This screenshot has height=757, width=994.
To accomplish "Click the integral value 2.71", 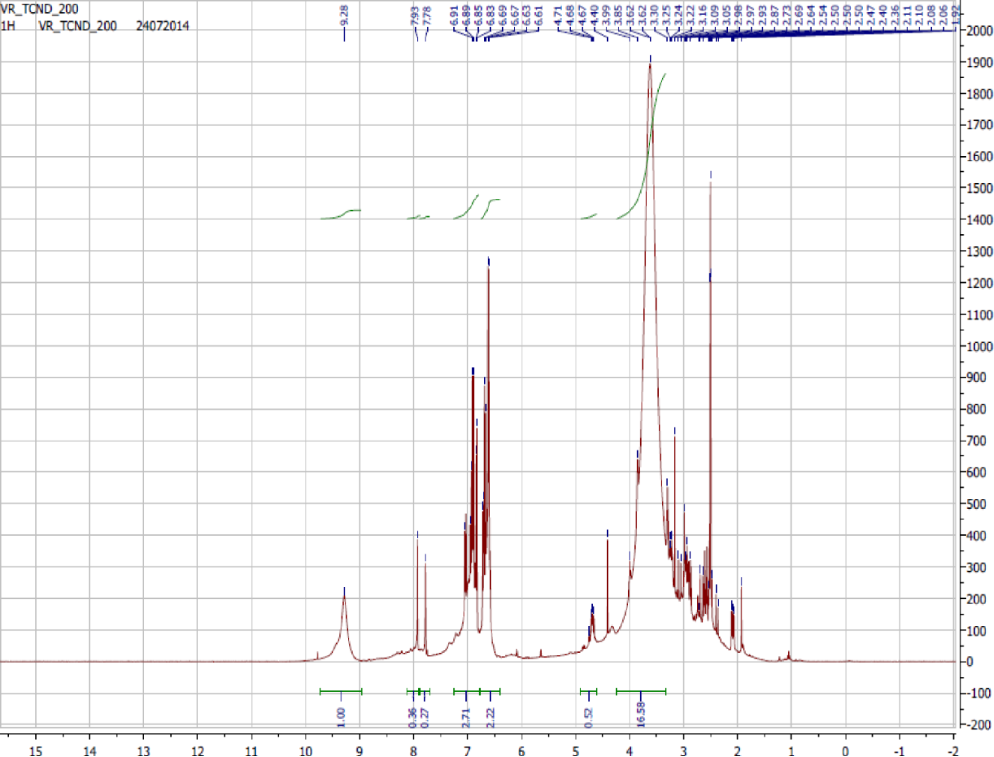I will pyautogui.click(x=466, y=716).
